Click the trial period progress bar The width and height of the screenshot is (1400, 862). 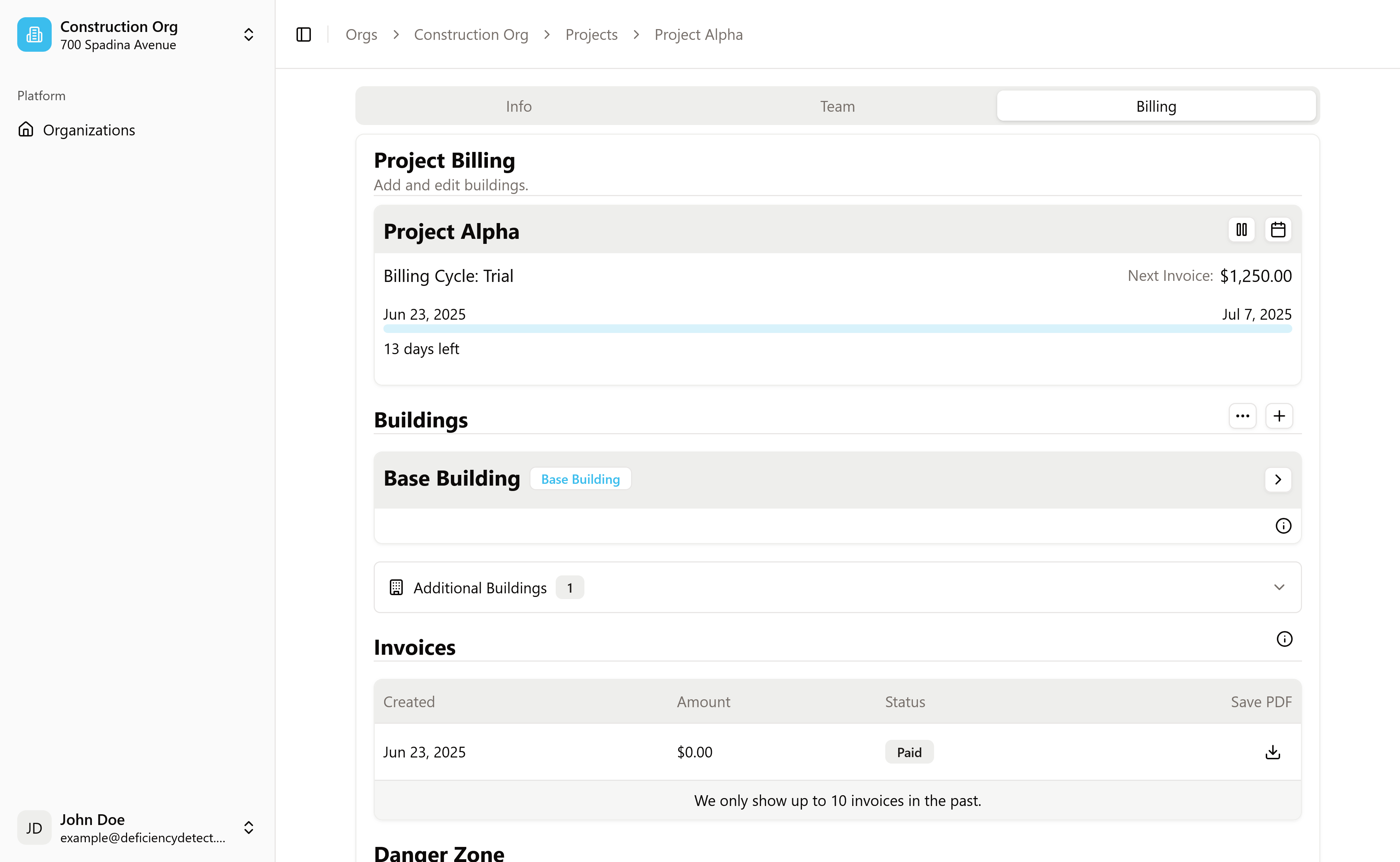(x=837, y=329)
